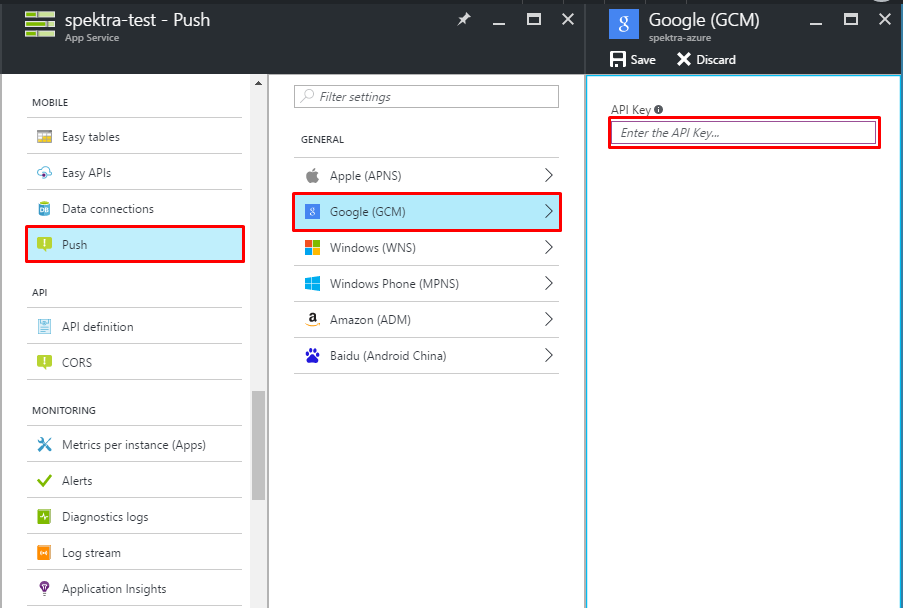Click the 'API Key' field label
The width and height of the screenshot is (903, 608).
631,109
